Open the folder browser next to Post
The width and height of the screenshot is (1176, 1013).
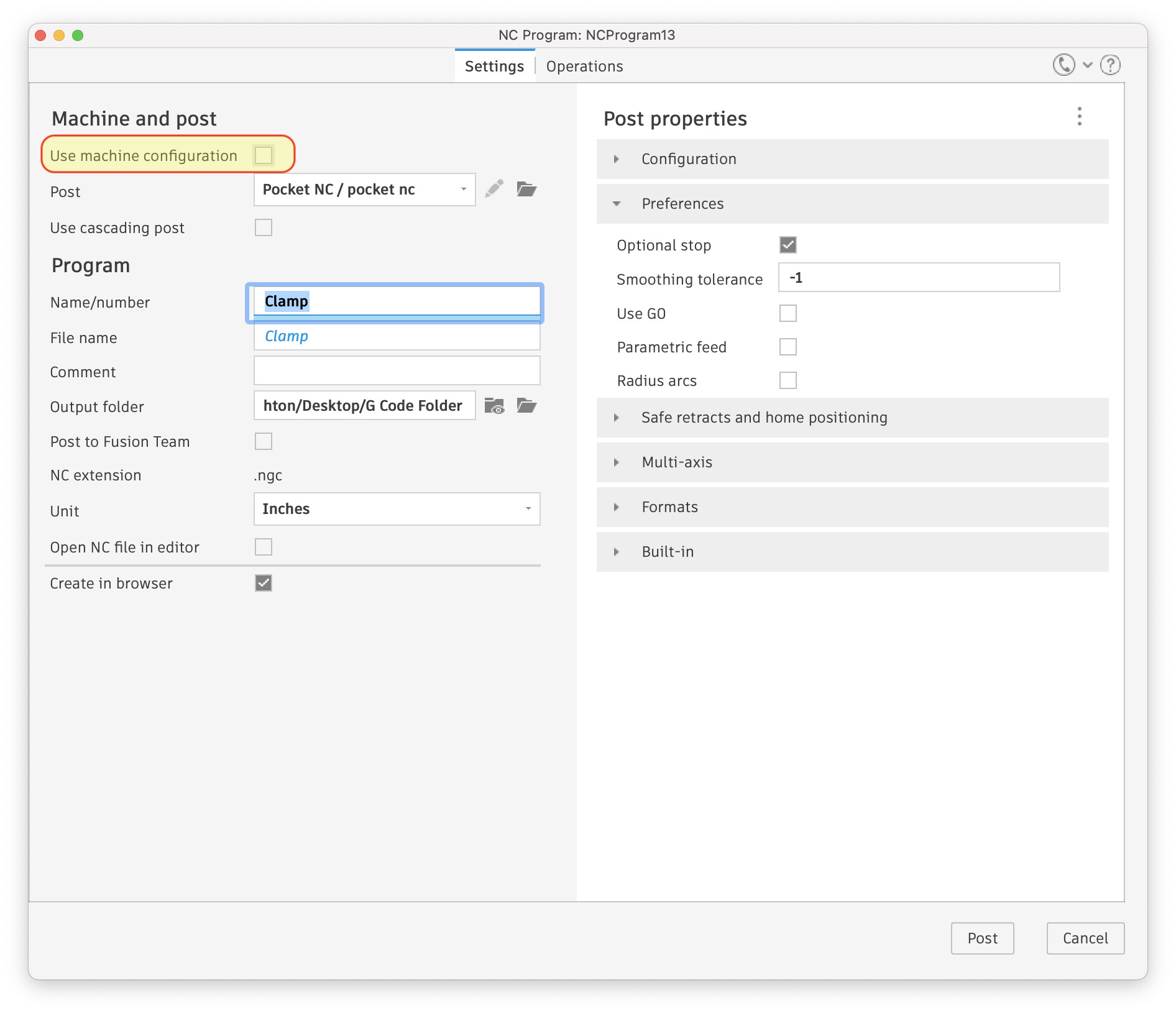526,189
